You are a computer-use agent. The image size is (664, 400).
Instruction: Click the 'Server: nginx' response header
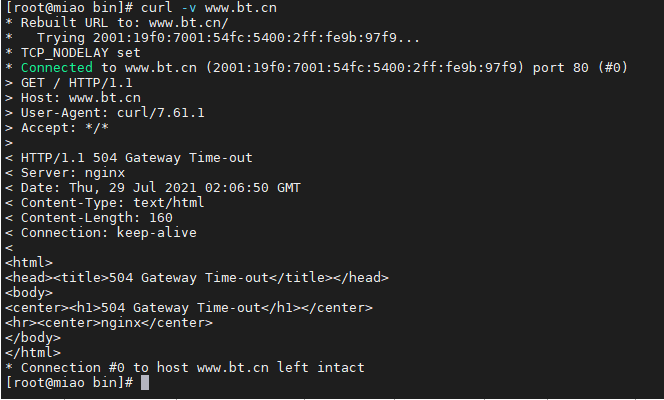coord(73,173)
